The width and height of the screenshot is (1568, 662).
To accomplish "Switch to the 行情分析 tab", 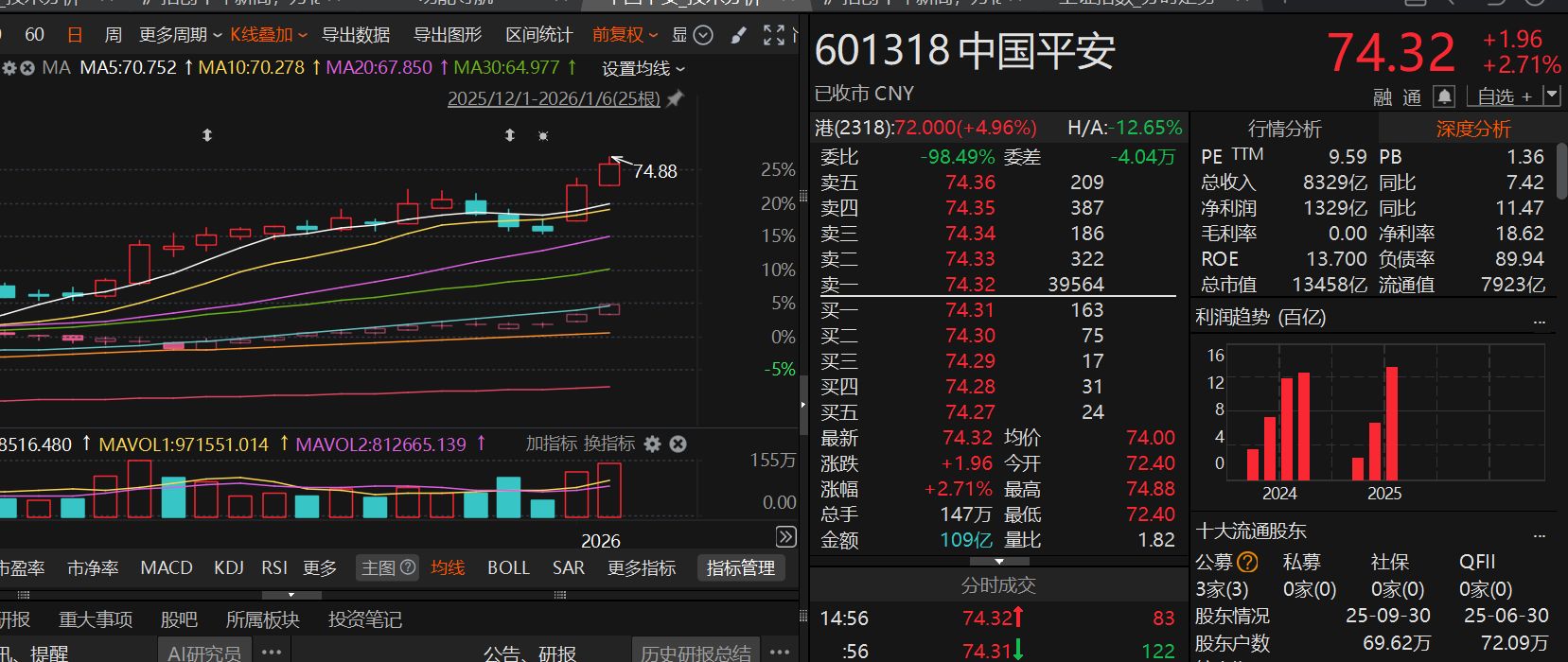I will point(1284,129).
